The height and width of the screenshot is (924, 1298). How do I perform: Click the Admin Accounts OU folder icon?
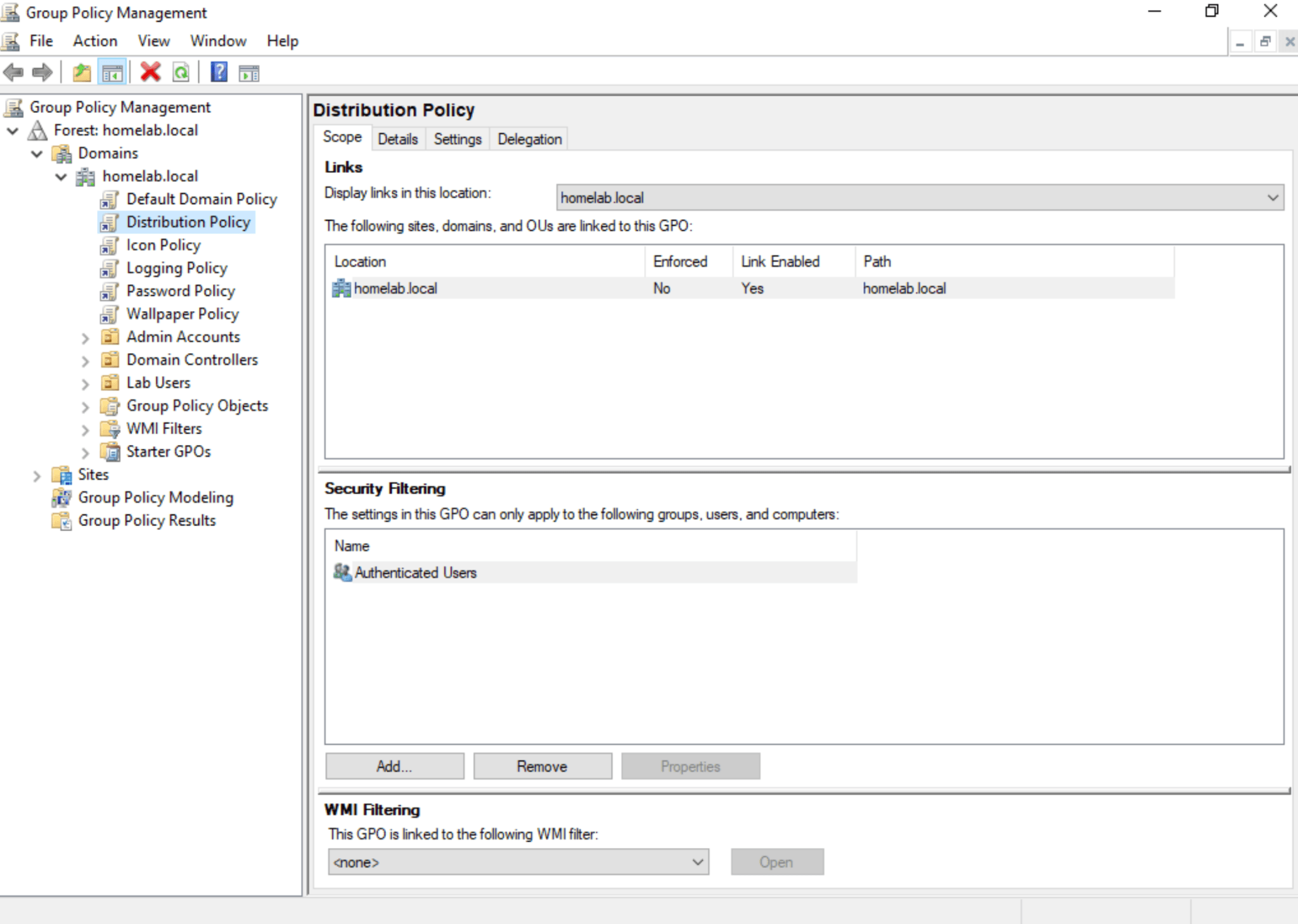110,337
